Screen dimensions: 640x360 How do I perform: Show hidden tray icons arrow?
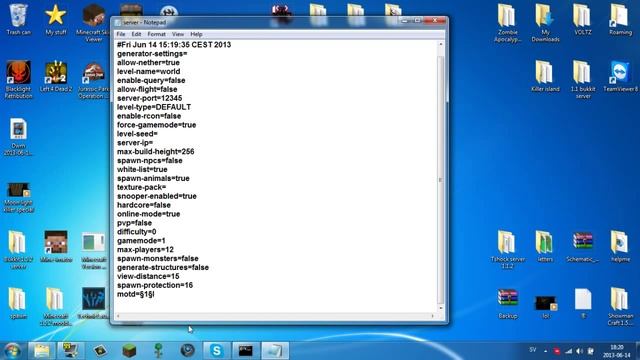click(x=545, y=351)
